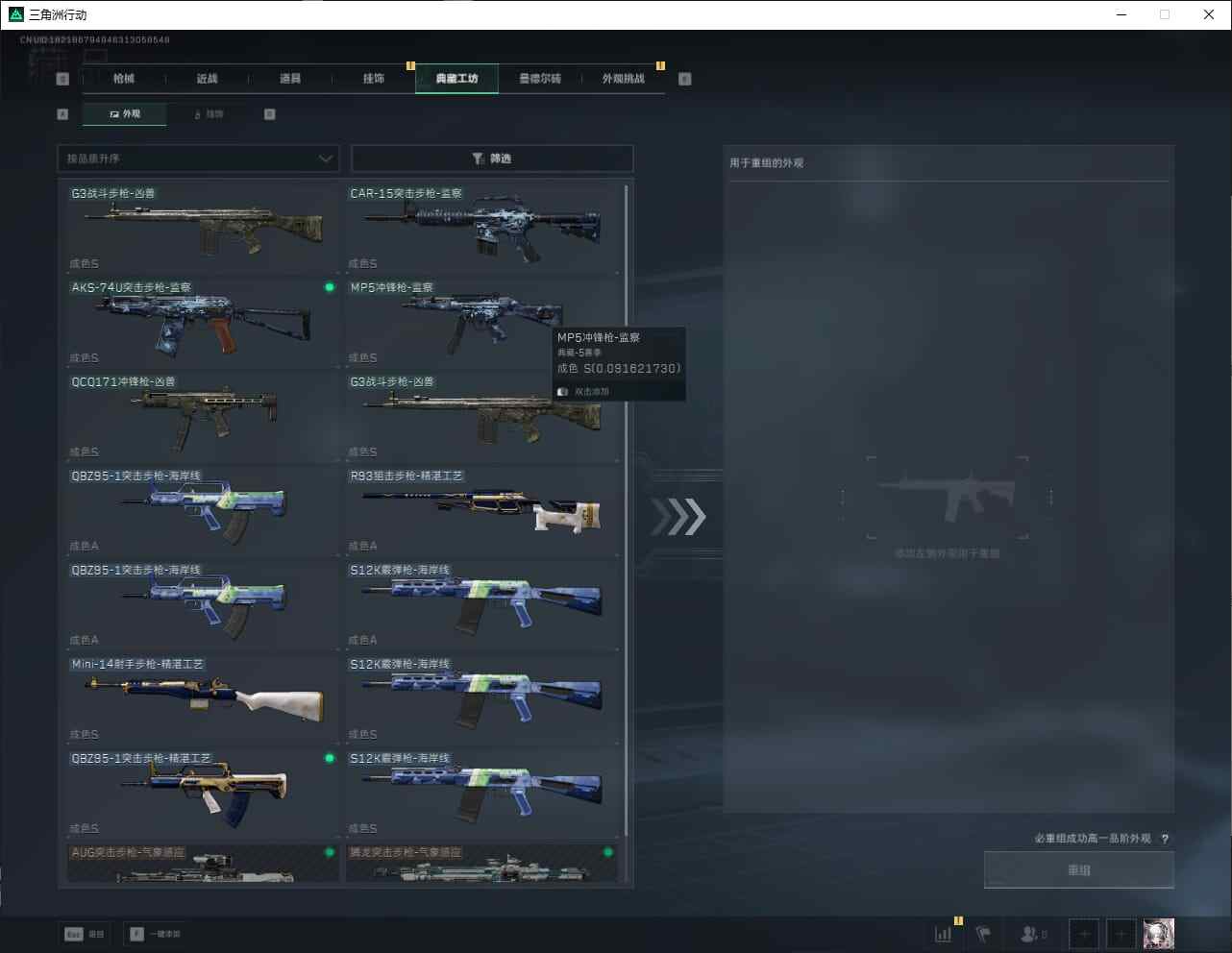
Task: Select the 外观 sub-tab
Action: 125,114
